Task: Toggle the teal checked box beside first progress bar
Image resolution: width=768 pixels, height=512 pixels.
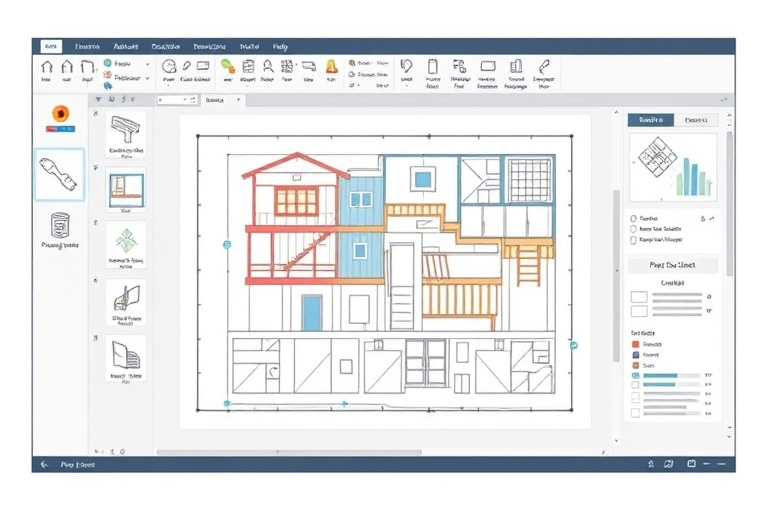Action: [635, 375]
